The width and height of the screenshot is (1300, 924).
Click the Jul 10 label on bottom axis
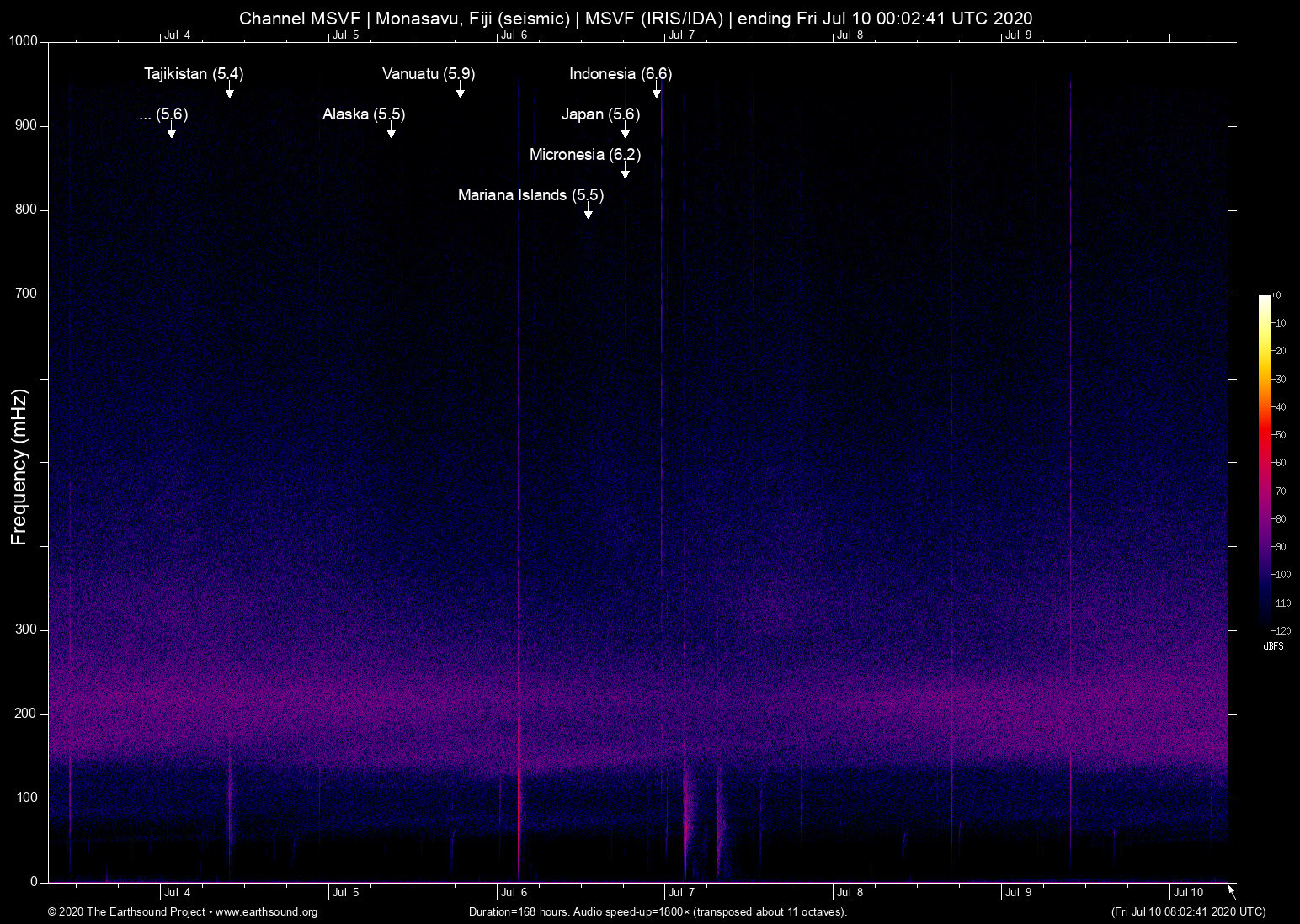coord(1188,892)
